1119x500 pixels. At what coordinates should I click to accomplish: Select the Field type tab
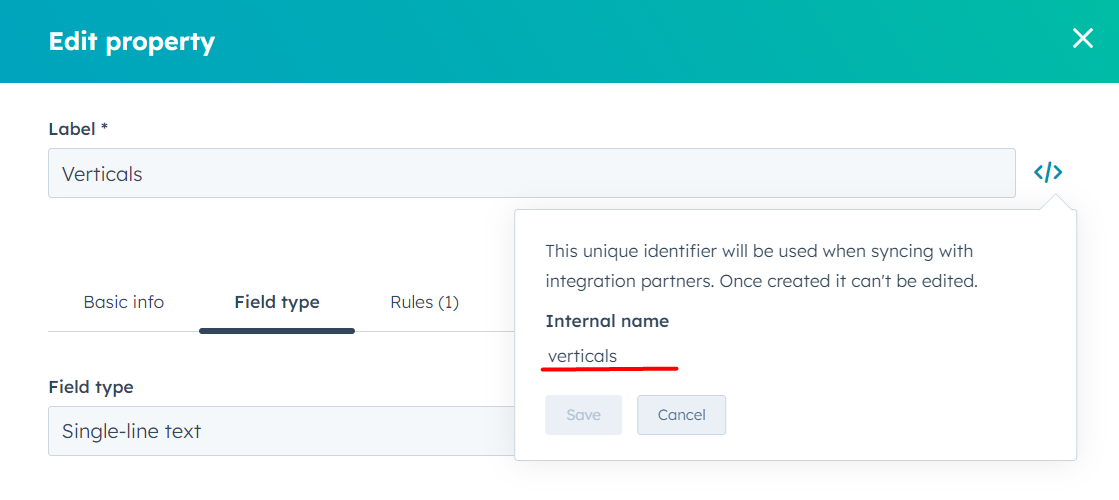pyautogui.click(x=277, y=302)
